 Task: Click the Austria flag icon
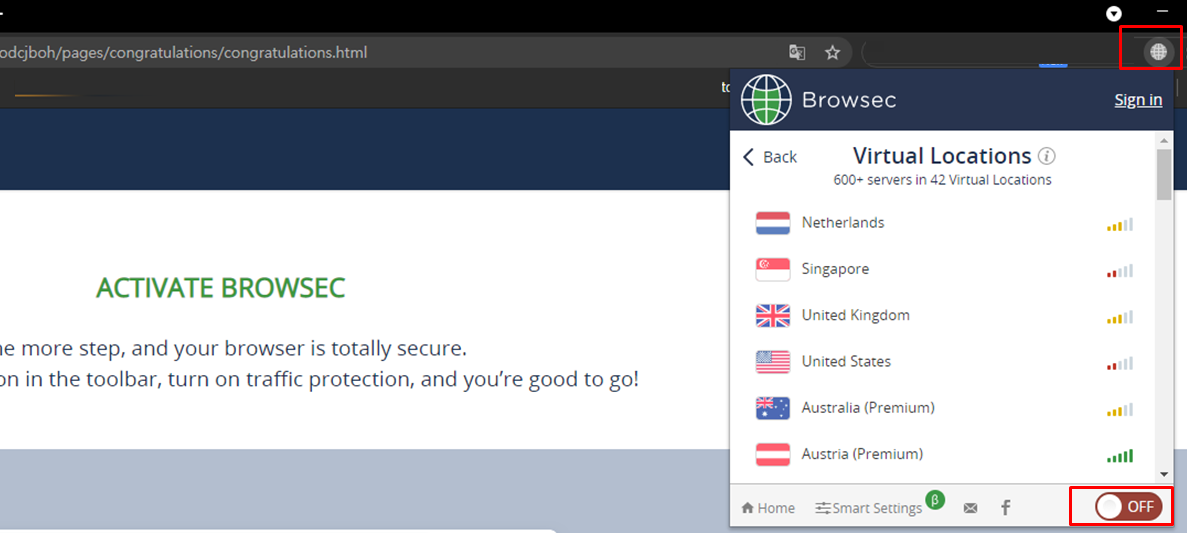772,454
